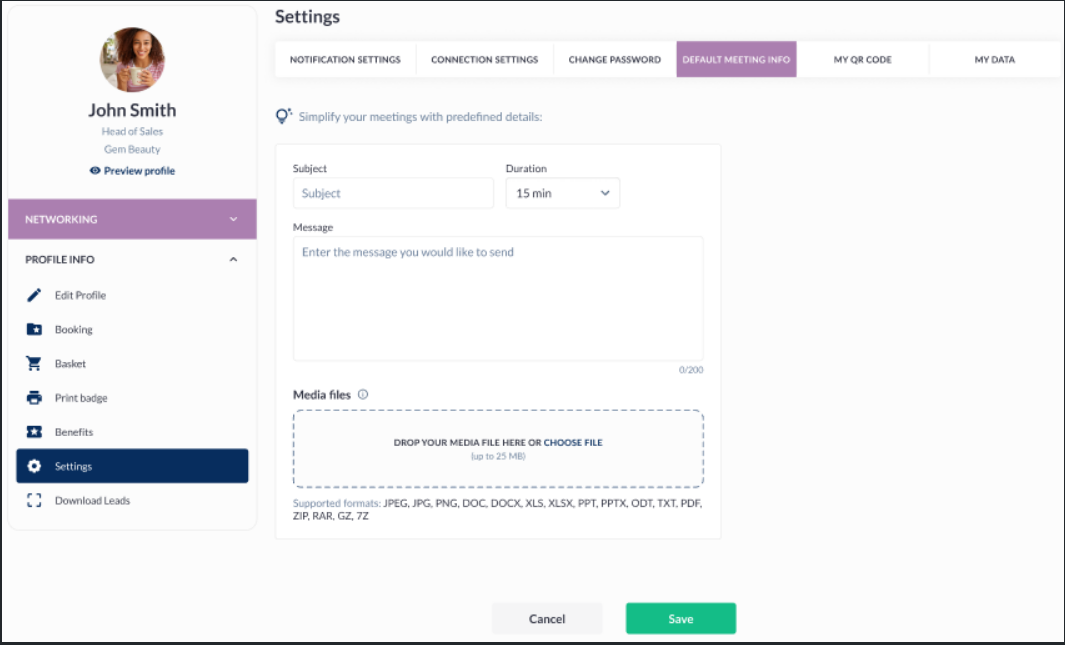Go to My QR Code tab
The height and width of the screenshot is (645, 1065).
[862, 60]
